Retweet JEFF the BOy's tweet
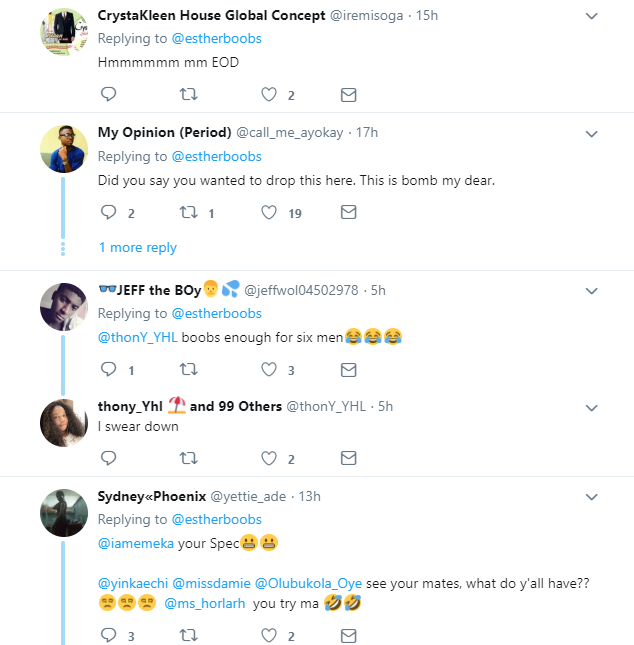 click(187, 370)
